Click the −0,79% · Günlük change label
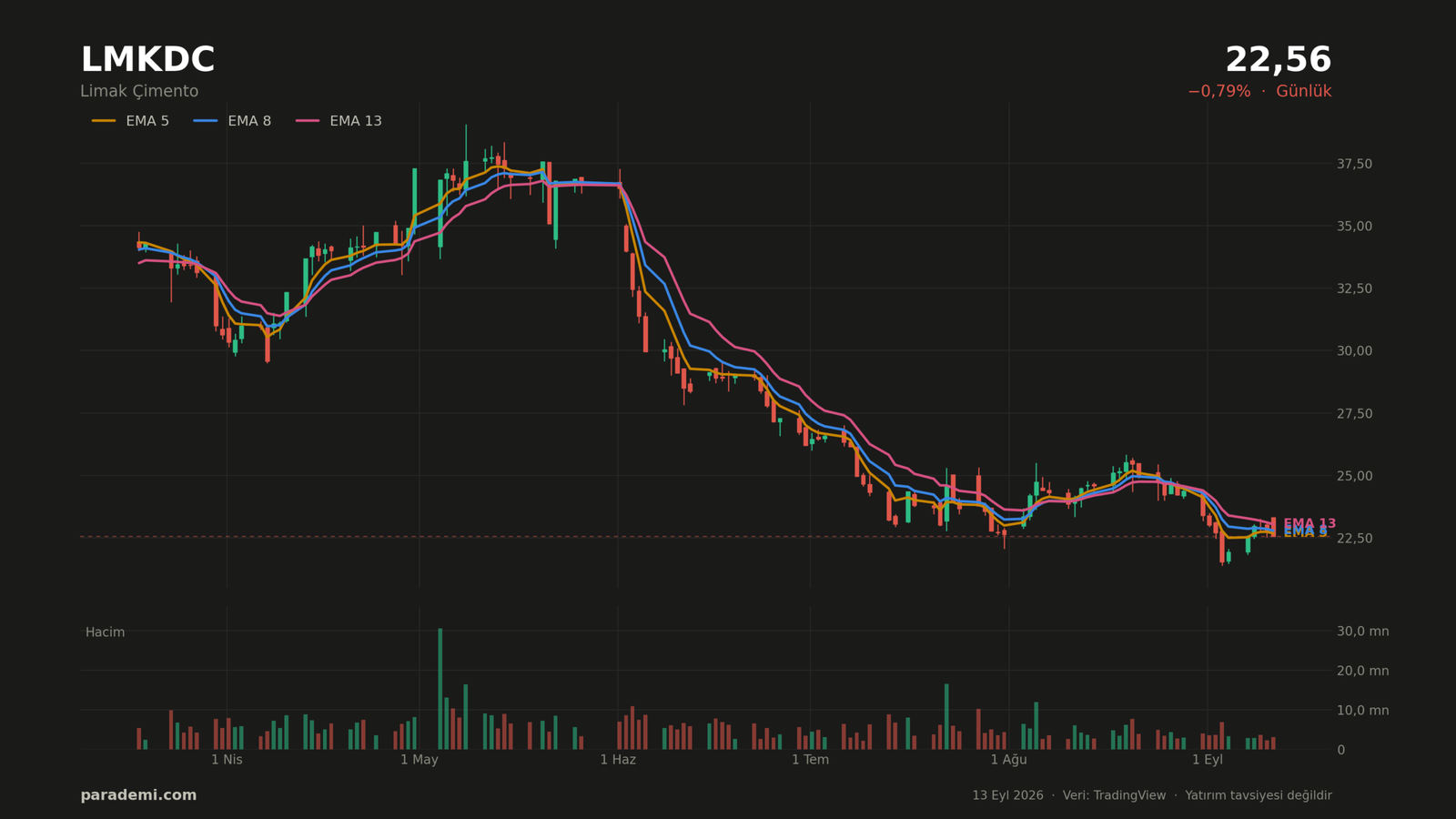This screenshot has width=1456, height=819. [x=1259, y=92]
